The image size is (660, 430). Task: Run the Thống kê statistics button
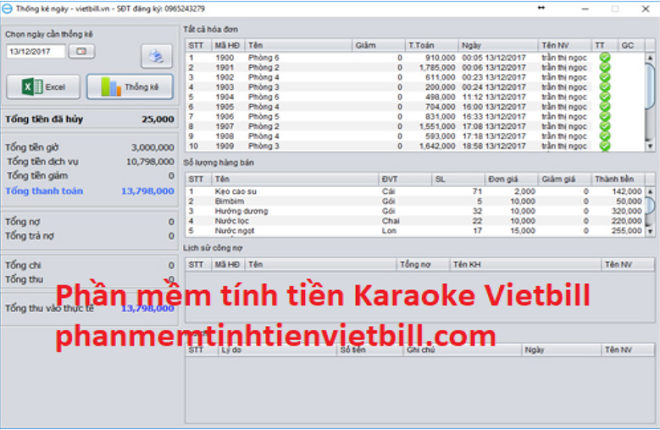click(130, 87)
